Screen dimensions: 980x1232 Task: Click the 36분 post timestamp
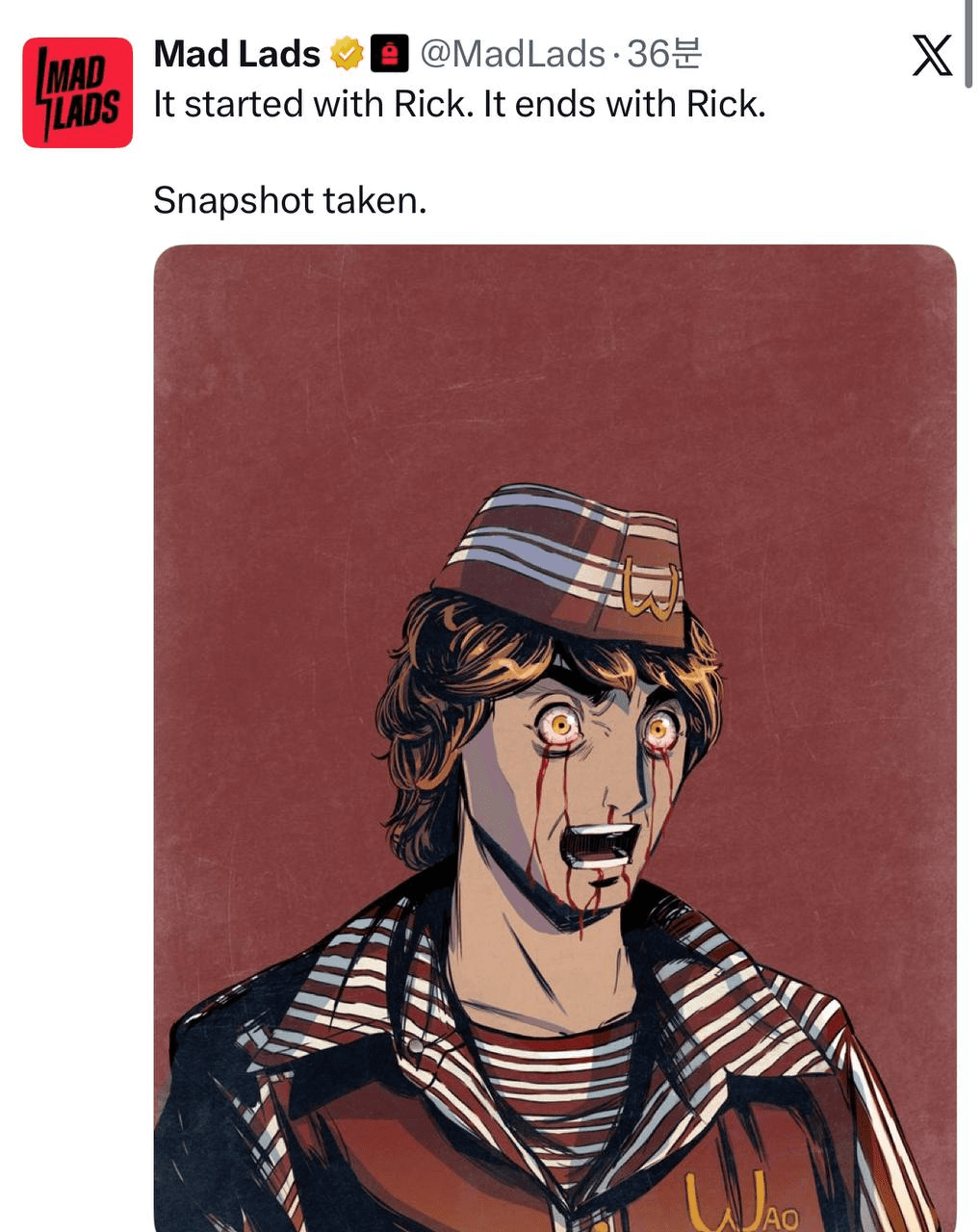point(664,54)
